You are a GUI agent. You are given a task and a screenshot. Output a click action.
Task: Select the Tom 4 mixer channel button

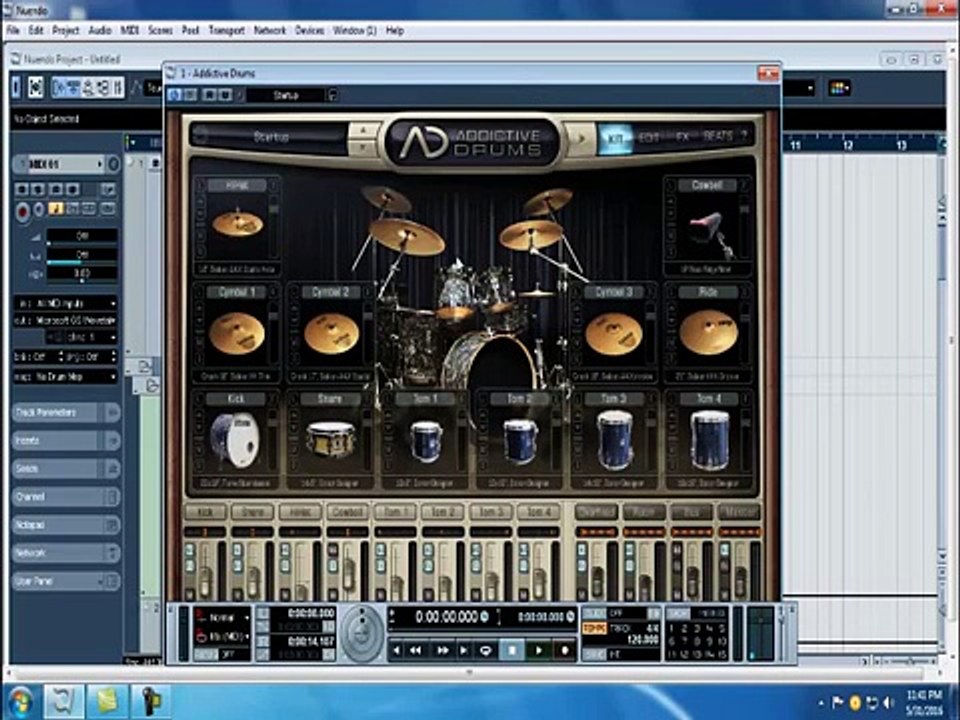tap(538, 512)
